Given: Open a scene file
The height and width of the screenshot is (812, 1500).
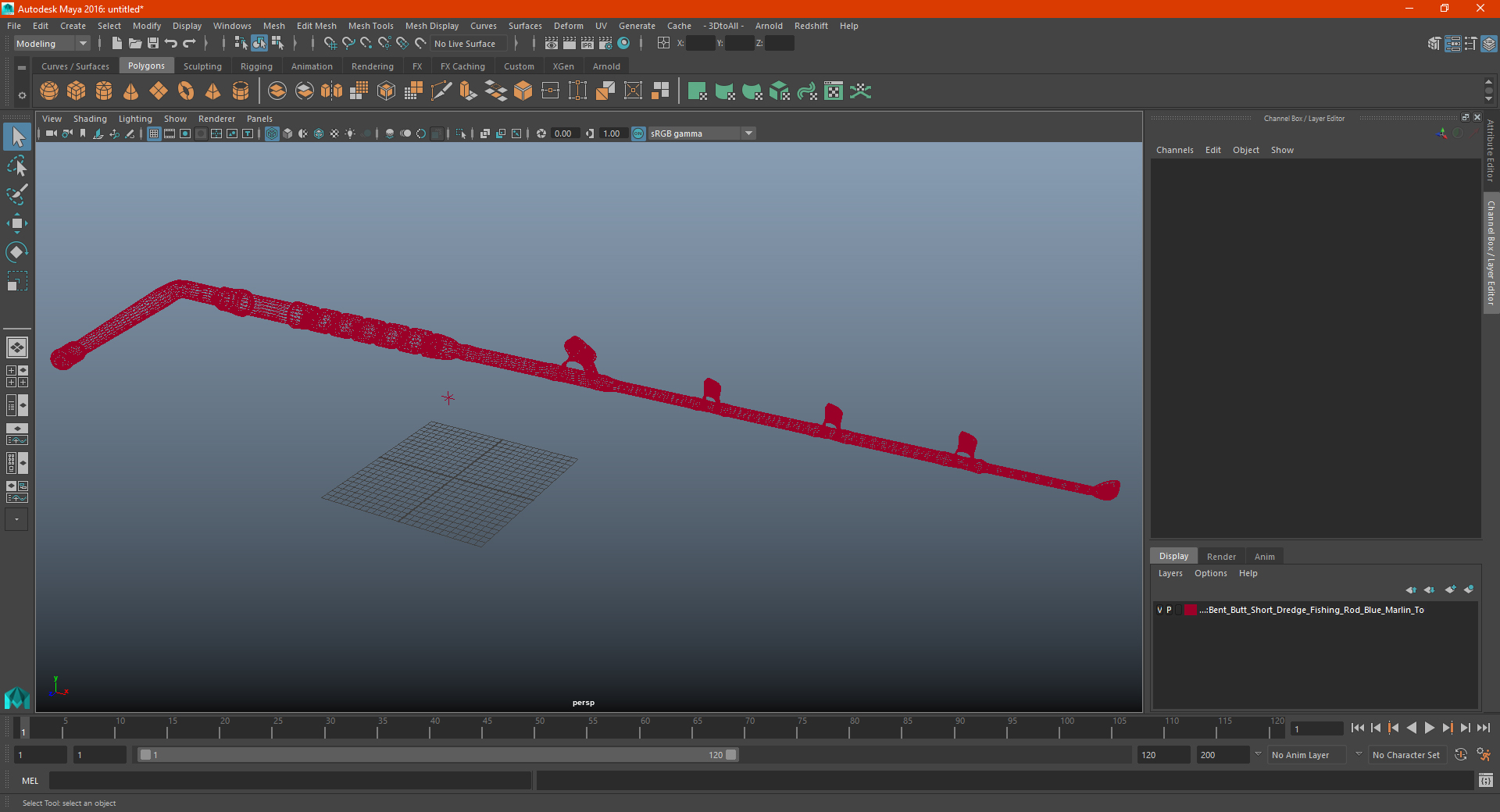Looking at the screenshot, I should [135, 44].
